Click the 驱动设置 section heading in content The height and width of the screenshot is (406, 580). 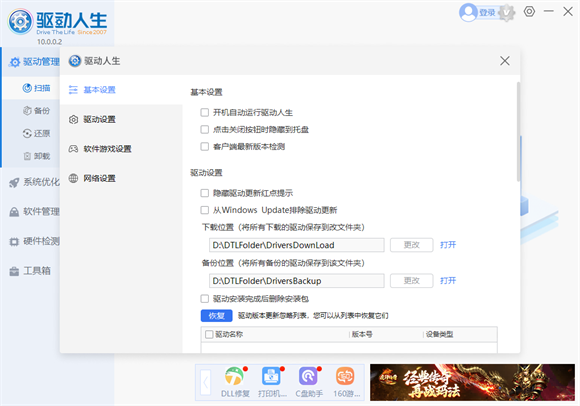[206, 173]
